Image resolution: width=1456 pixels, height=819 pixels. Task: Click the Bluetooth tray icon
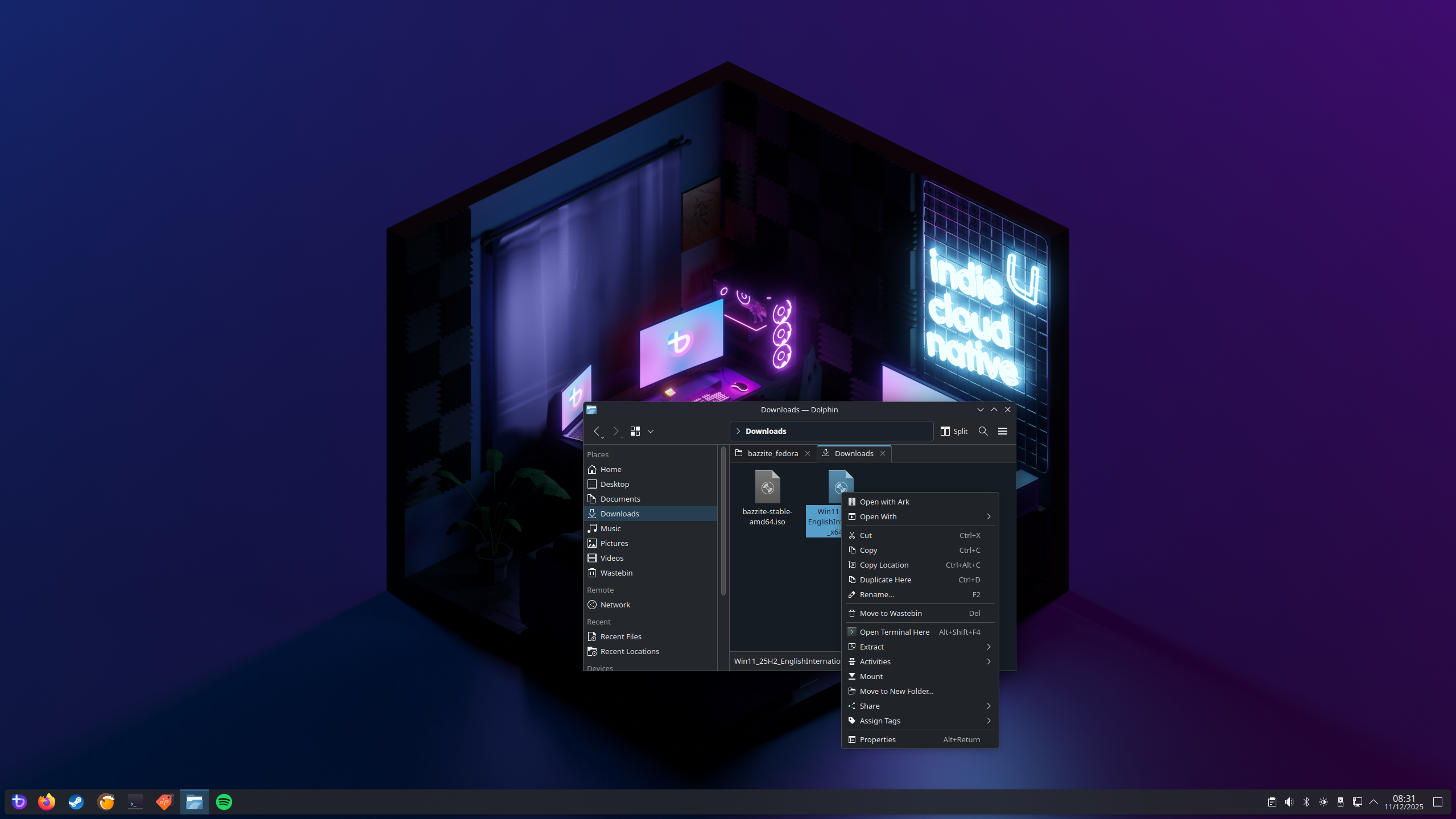[1306, 802]
